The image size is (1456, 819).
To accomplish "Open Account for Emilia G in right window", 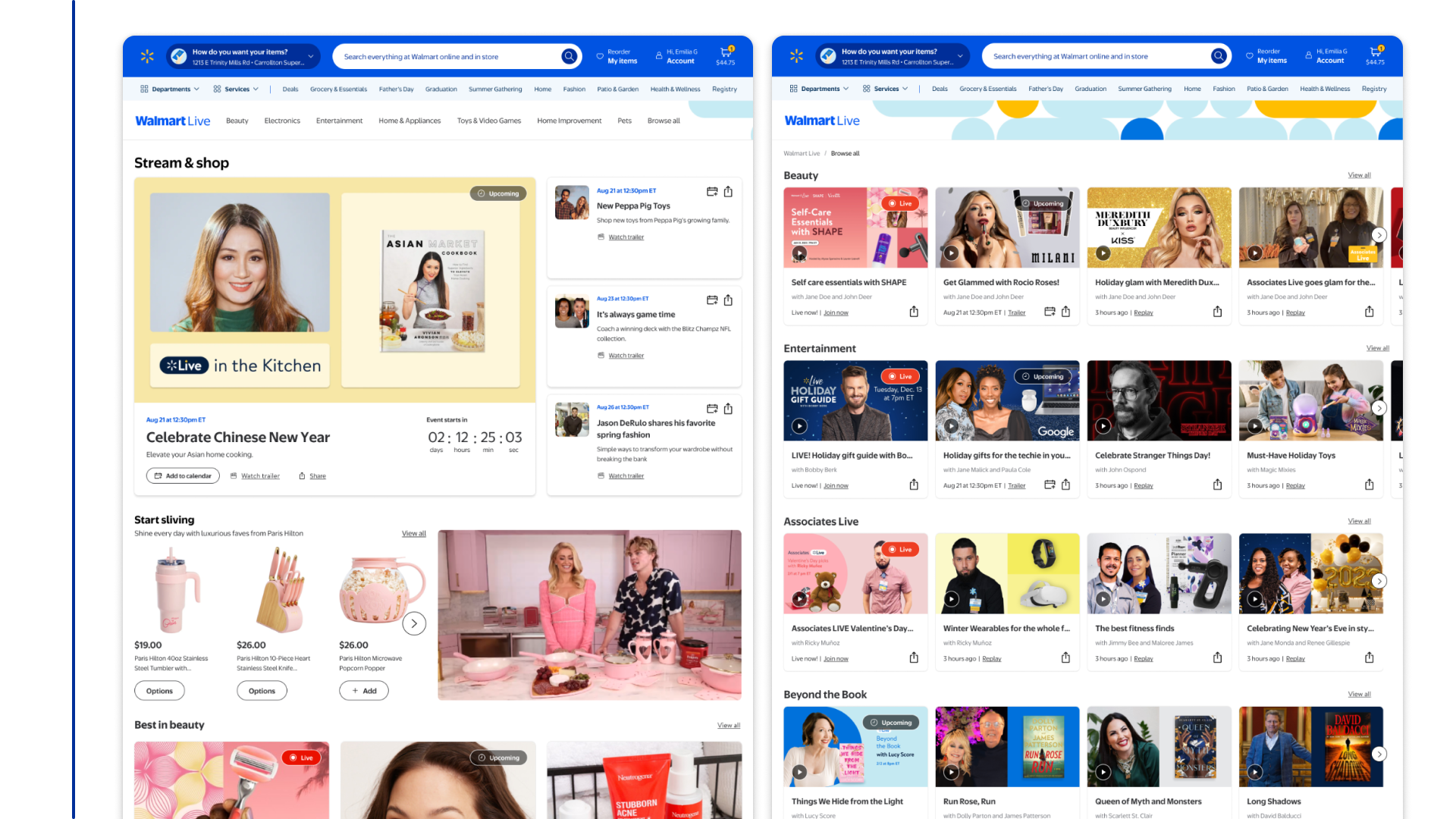I will (1326, 56).
